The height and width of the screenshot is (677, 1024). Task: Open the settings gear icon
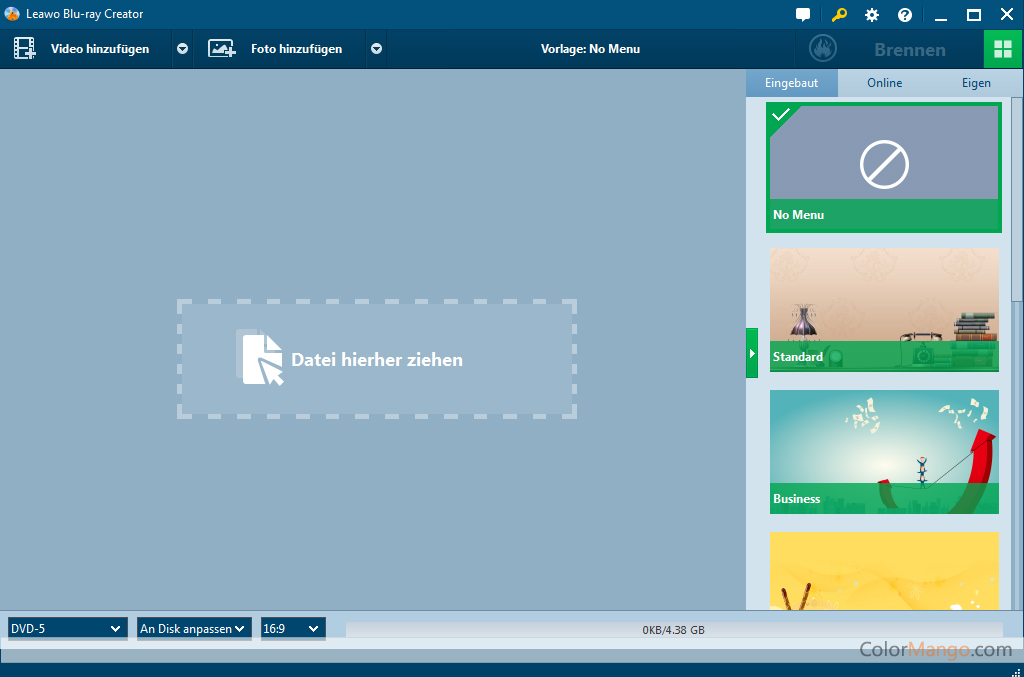coord(872,15)
